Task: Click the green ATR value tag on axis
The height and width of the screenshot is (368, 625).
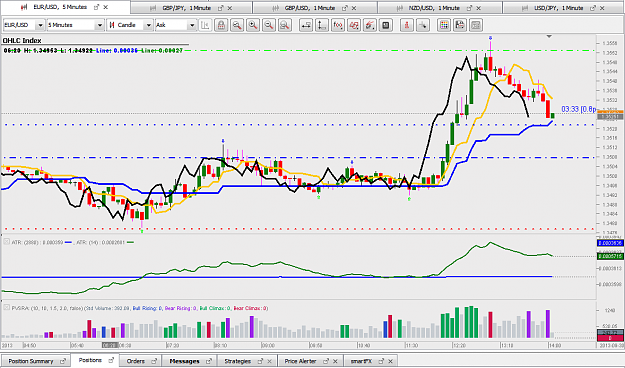Action: pyautogui.click(x=610, y=256)
